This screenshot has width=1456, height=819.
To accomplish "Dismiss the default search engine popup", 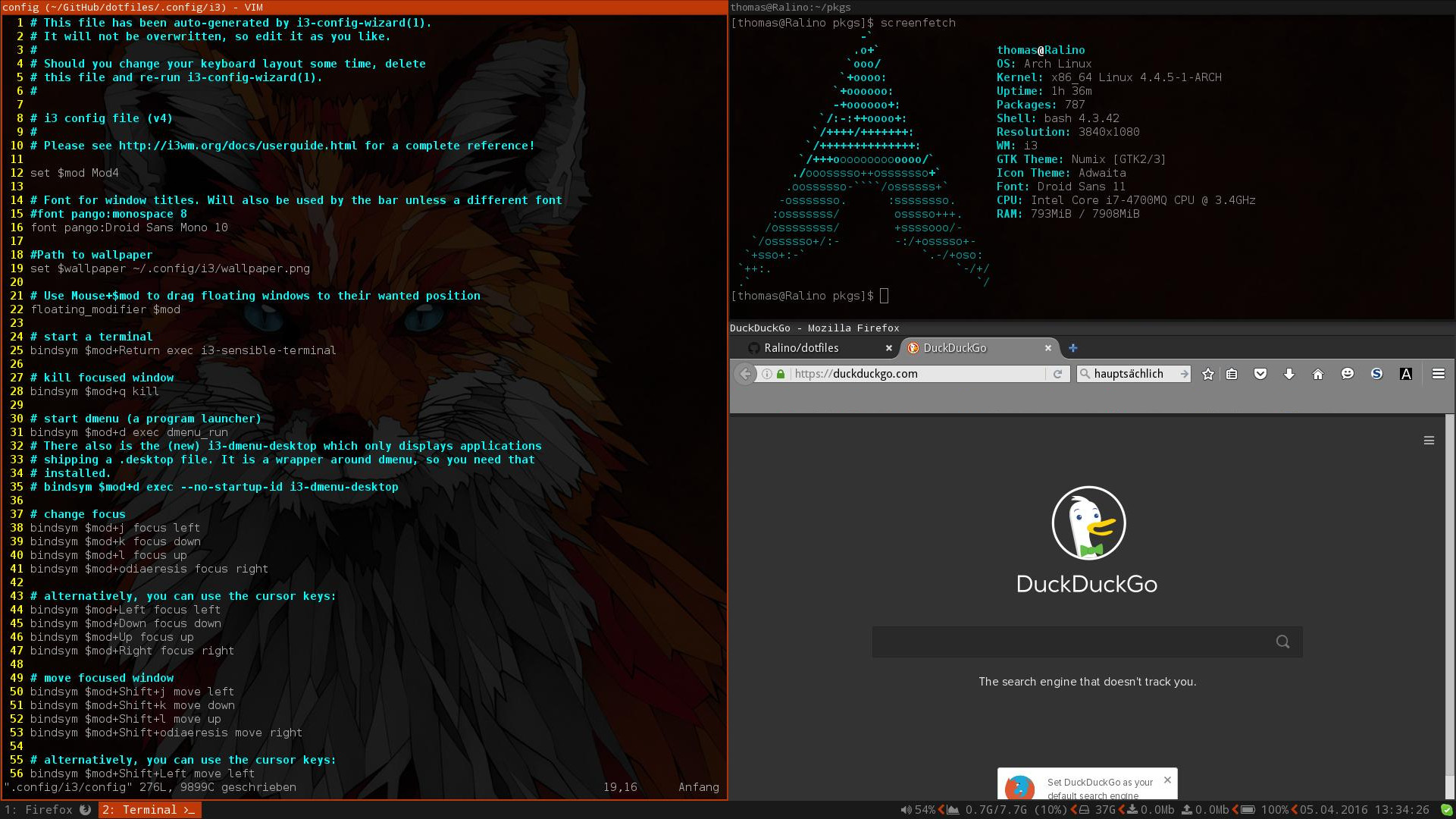I will (1167, 780).
